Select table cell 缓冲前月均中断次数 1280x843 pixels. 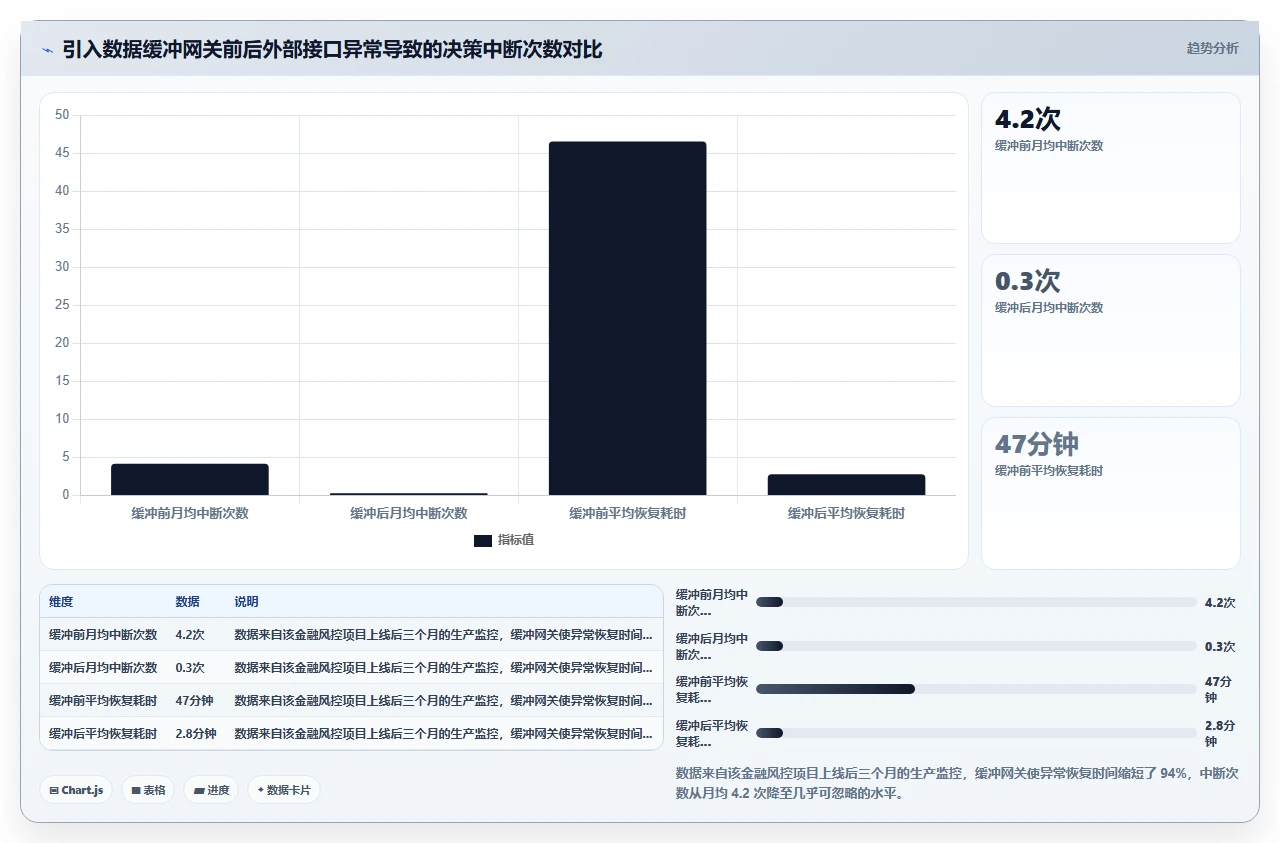tap(103, 635)
